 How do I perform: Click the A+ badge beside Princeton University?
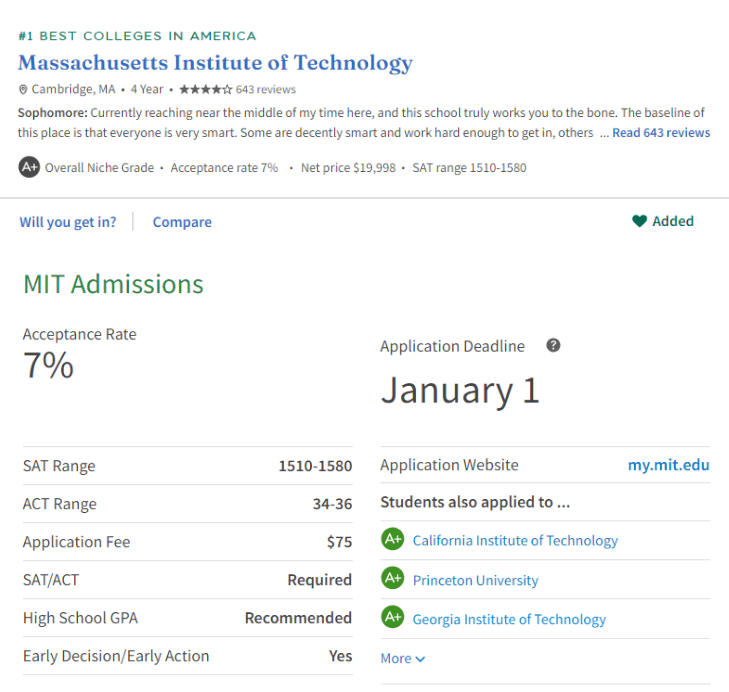tap(393, 578)
